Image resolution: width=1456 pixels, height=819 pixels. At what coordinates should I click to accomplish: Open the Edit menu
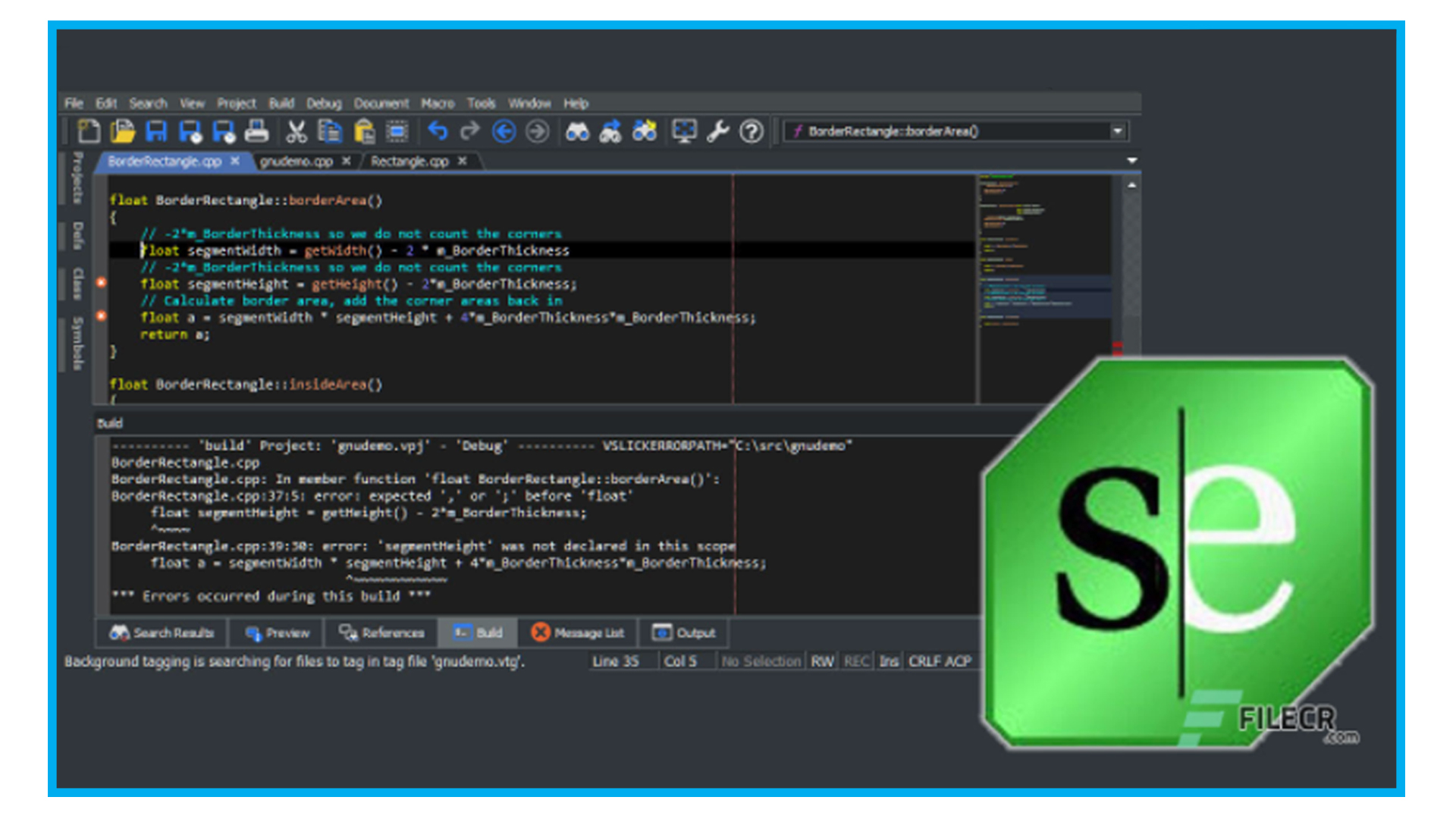[x=106, y=103]
